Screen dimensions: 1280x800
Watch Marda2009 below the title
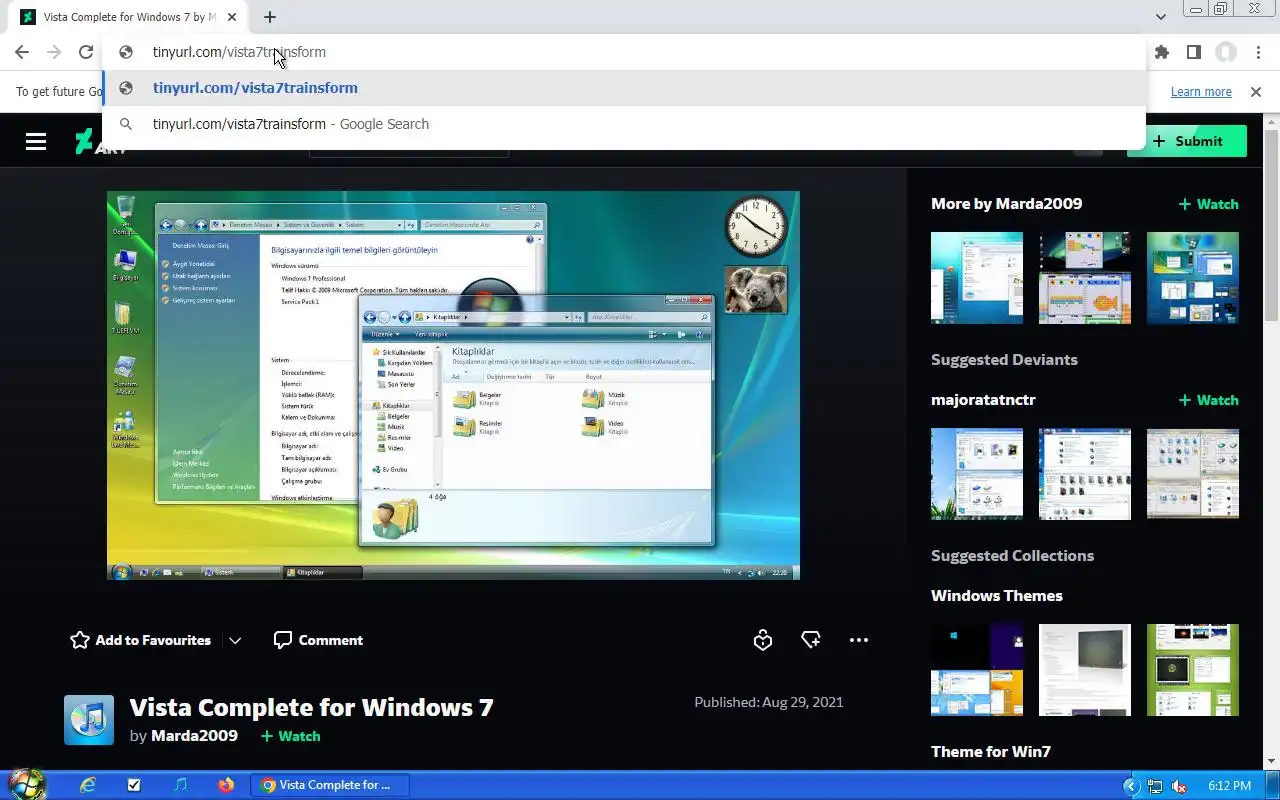click(x=290, y=736)
